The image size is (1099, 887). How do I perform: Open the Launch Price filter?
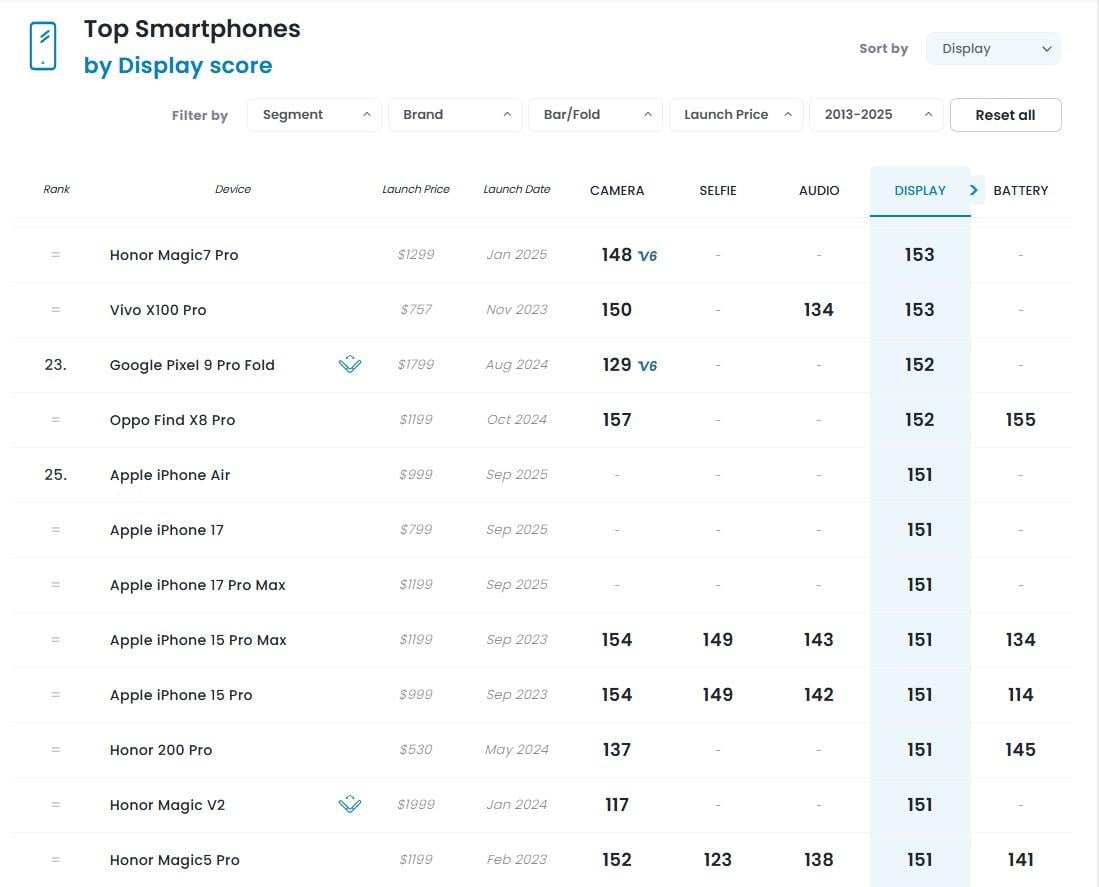(x=736, y=115)
